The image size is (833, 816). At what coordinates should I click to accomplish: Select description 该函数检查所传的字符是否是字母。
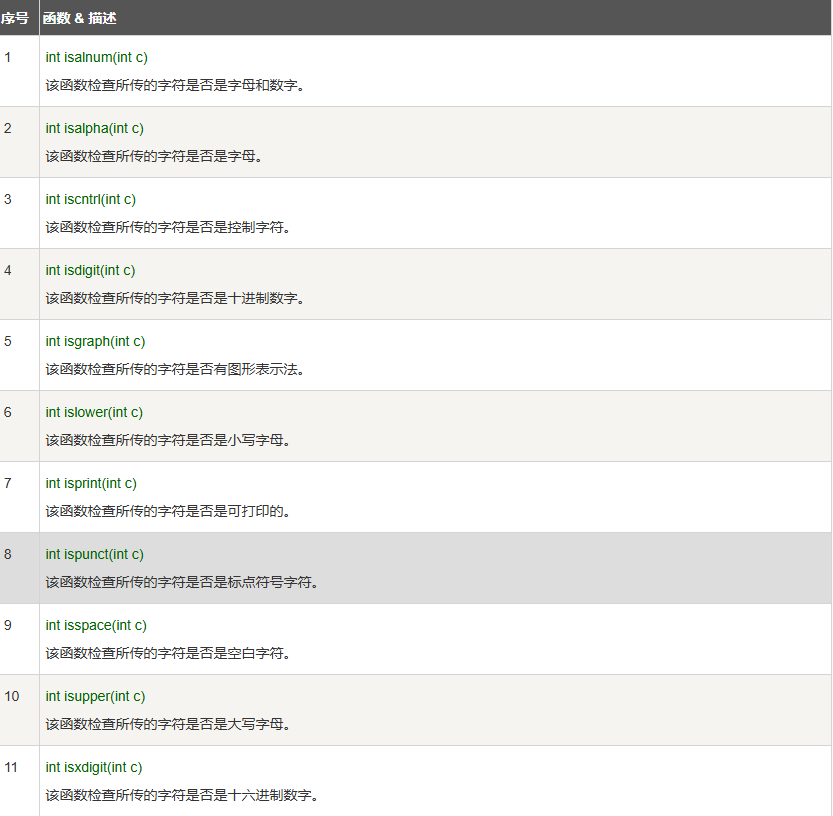(154, 157)
